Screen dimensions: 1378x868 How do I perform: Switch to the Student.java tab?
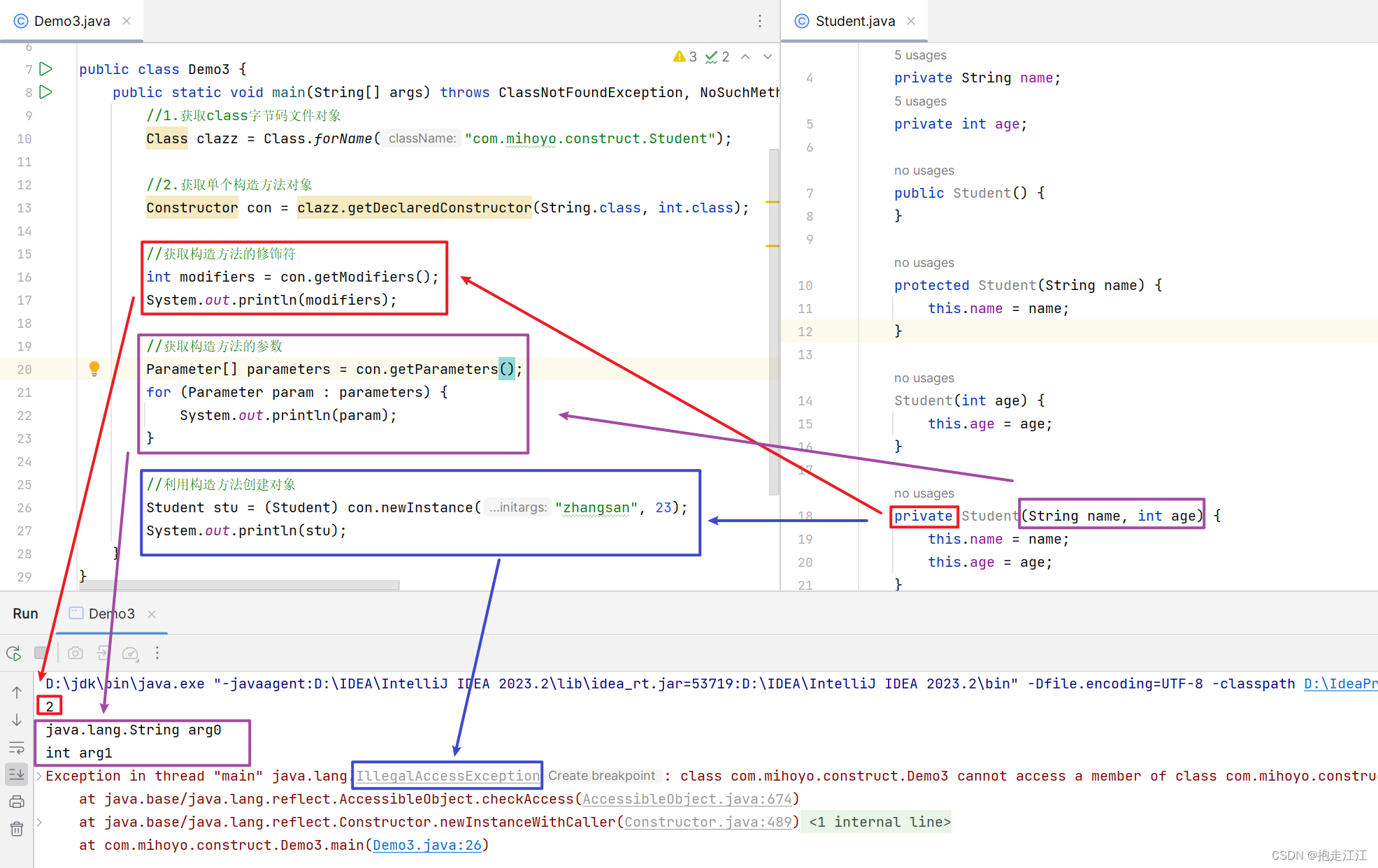tap(854, 21)
